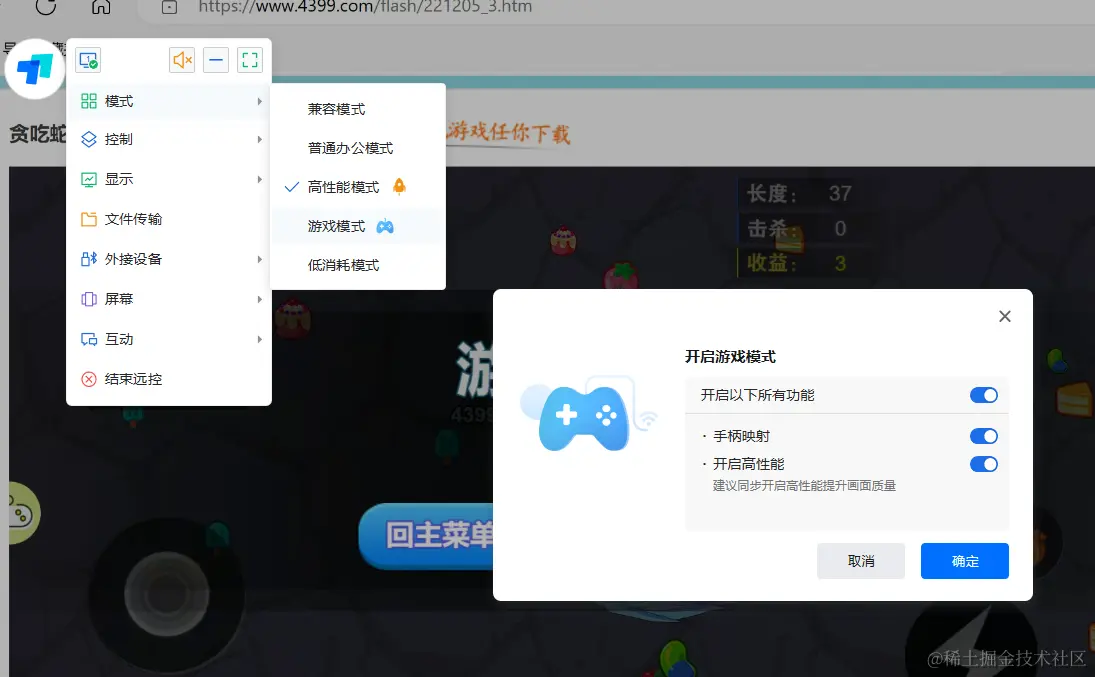Click the 回主菜单 game button
Screen dimensions: 1095x677
coord(427,536)
